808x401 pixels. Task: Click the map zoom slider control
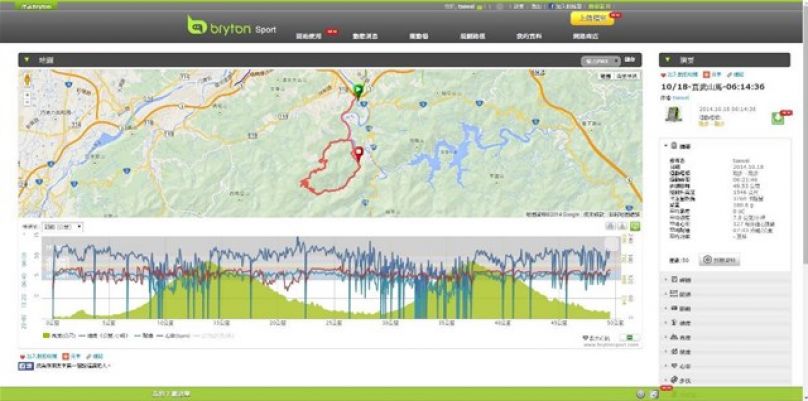pyautogui.click(x=27, y=99)
